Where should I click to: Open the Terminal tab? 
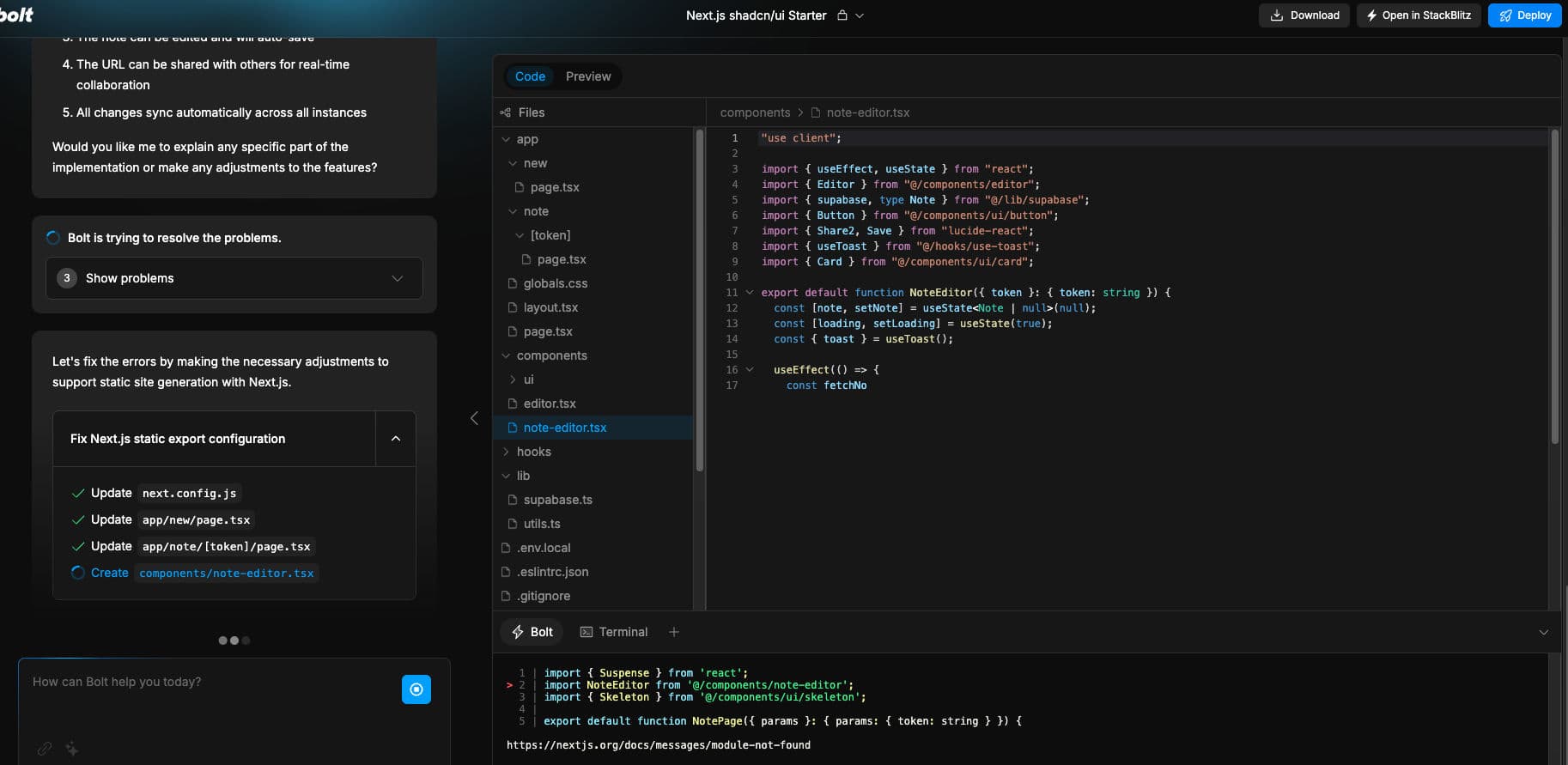614,632
